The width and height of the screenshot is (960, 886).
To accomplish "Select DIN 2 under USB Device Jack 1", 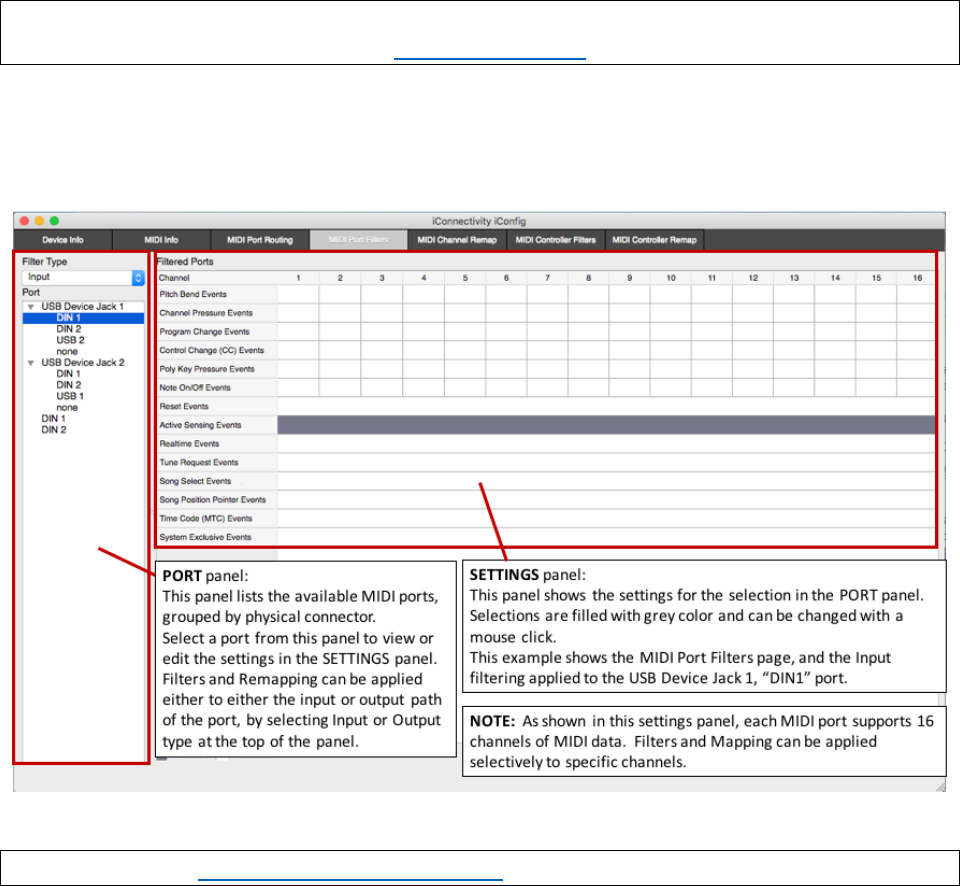I will [x=68, y=329].
